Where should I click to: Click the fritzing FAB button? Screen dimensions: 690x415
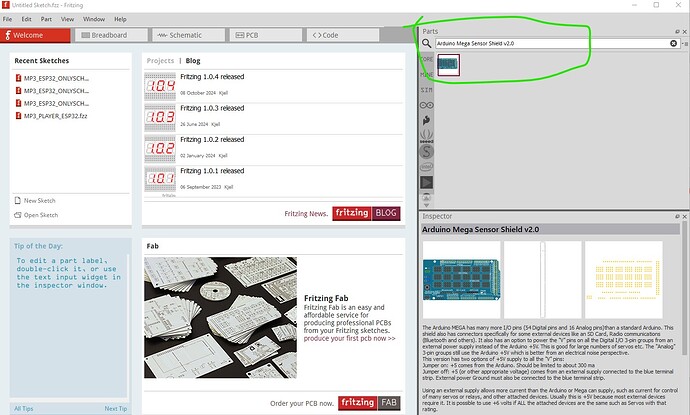pos(369,402)
